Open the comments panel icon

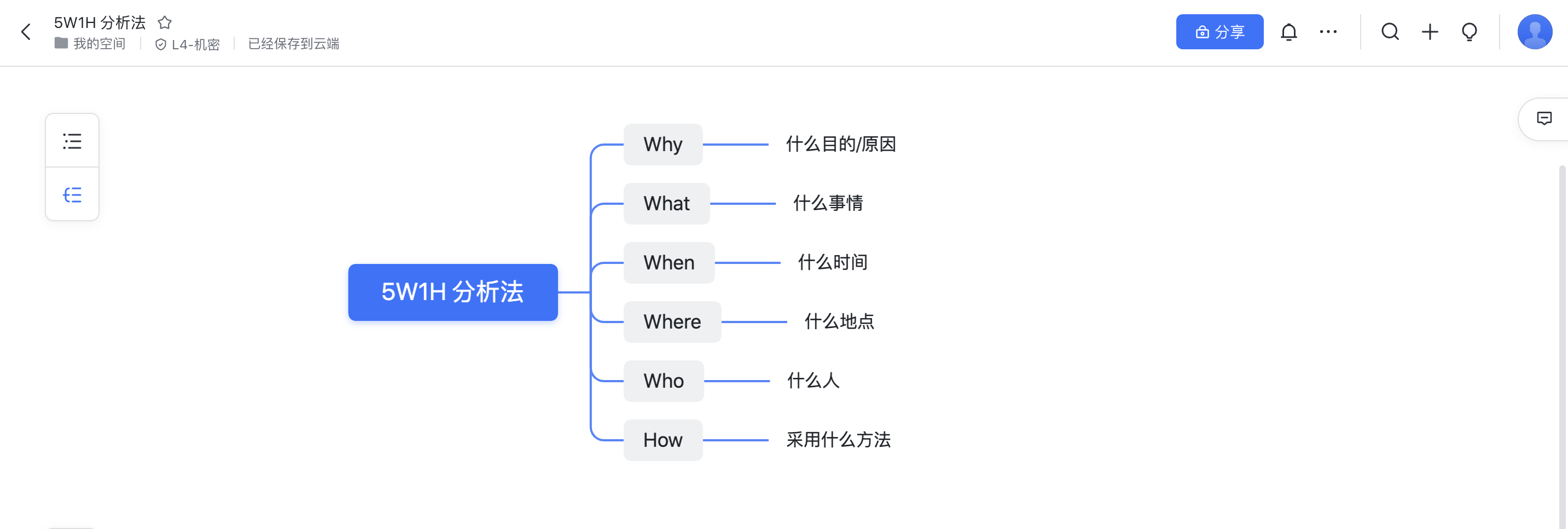(x=1543, y=118)
